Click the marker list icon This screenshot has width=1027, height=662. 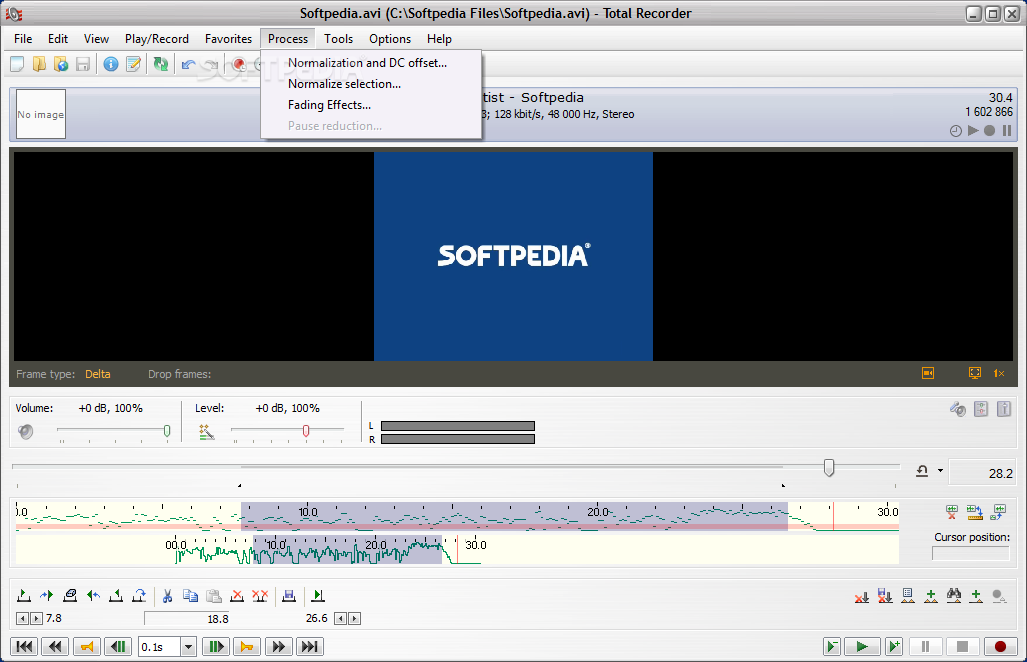click(908, 595)
